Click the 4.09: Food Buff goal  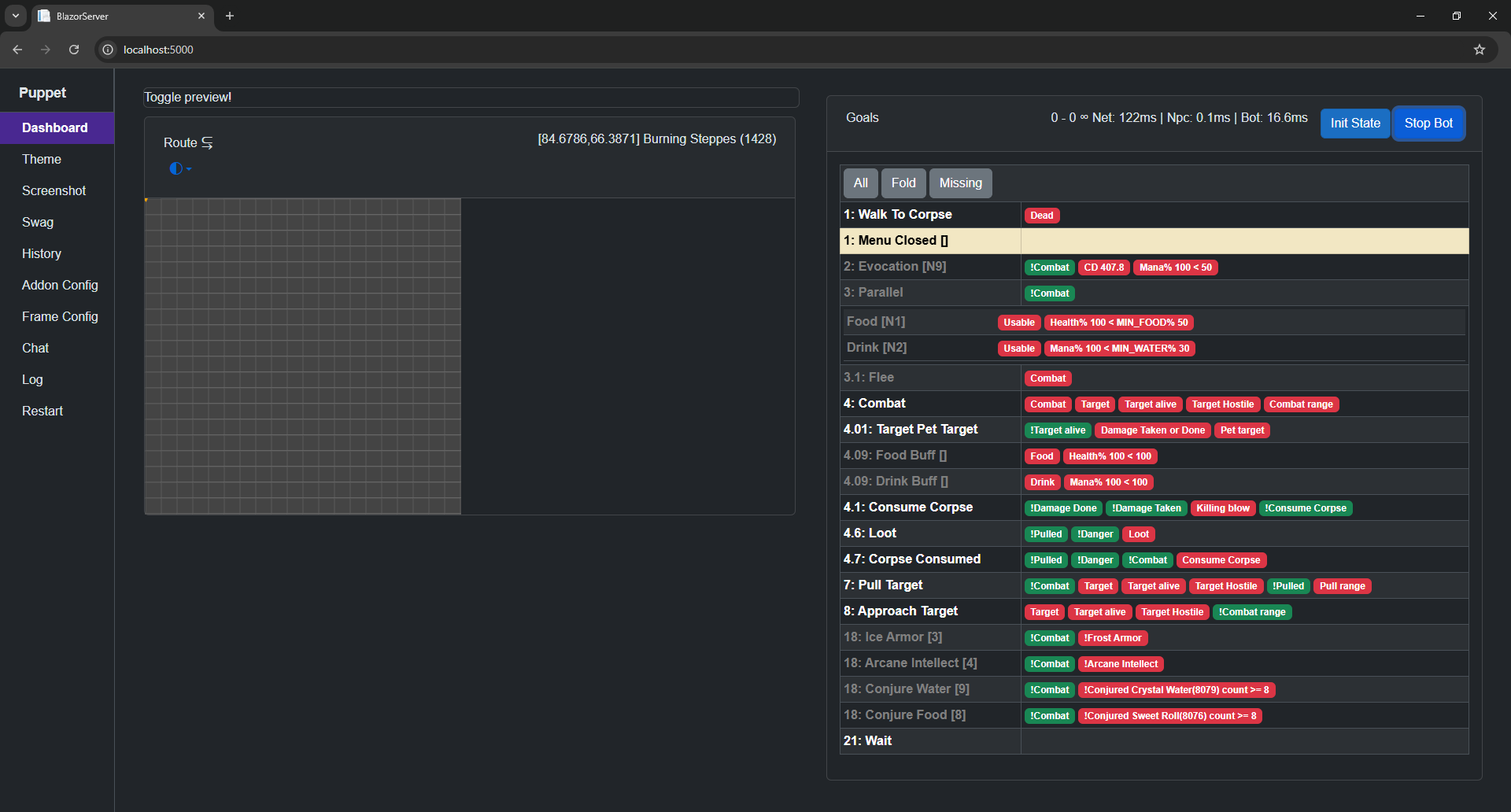896,455
